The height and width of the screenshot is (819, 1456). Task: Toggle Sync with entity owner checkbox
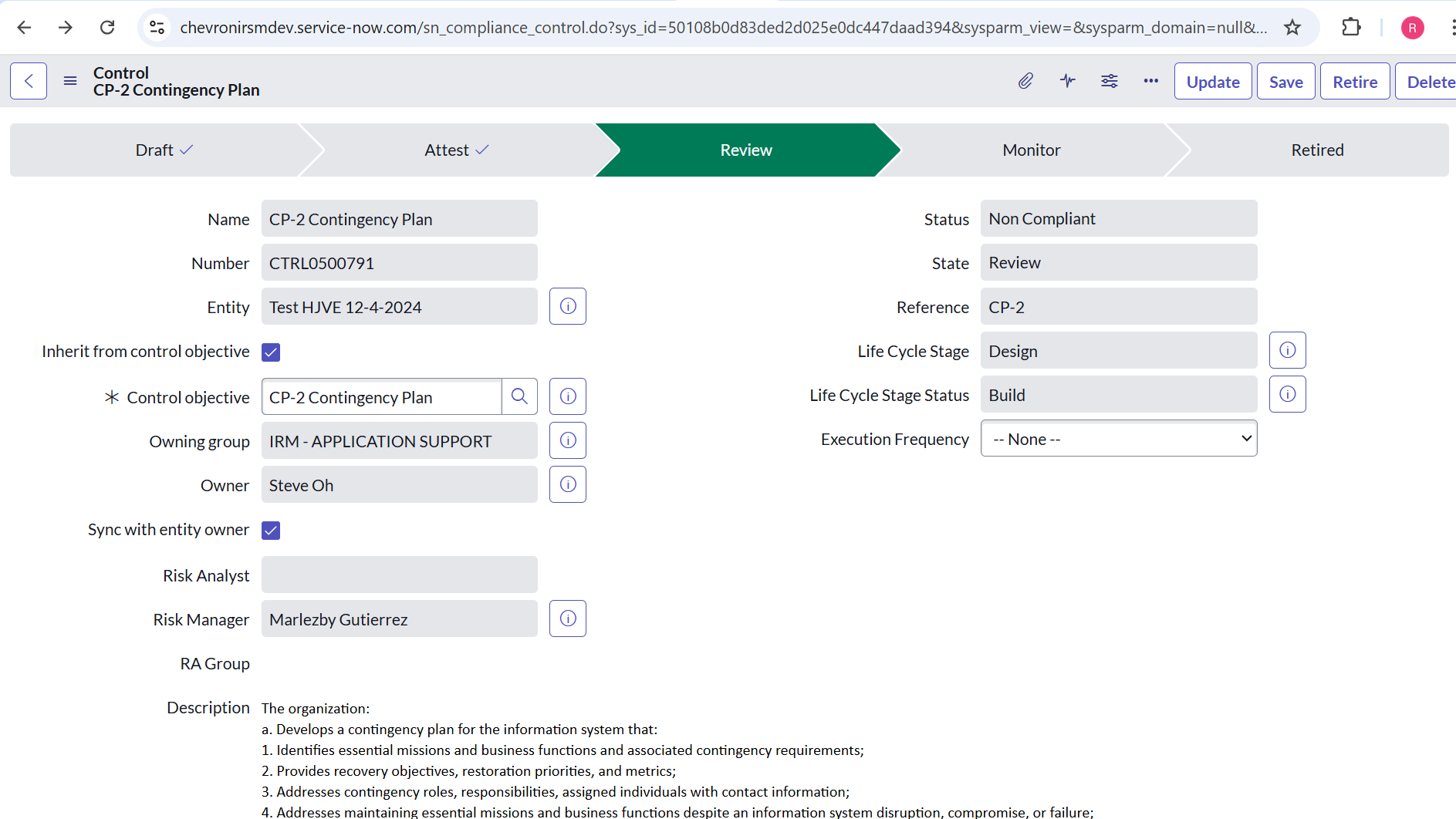click(x=271, y=531)
